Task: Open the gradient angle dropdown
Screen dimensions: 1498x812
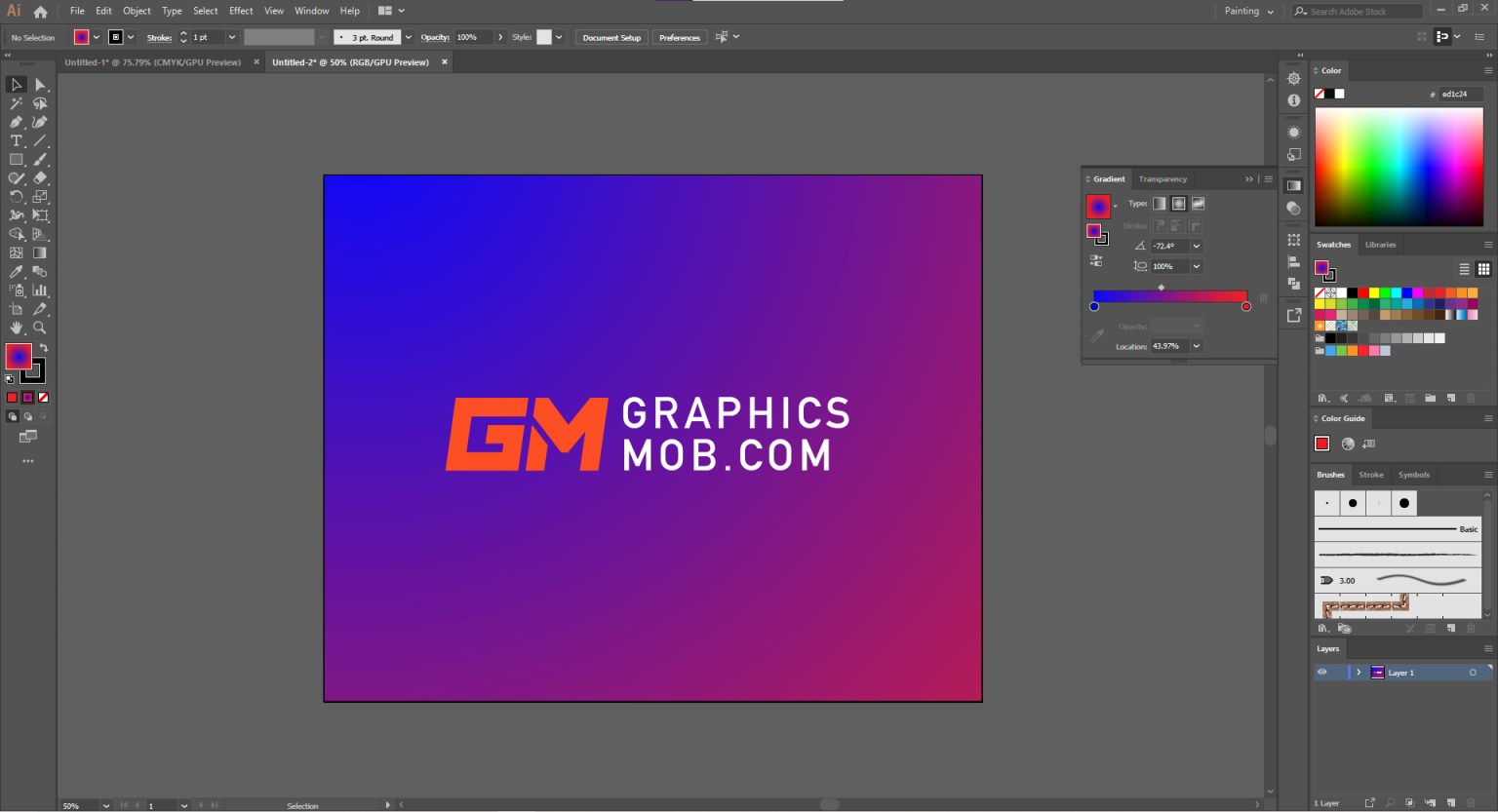Action: click(1197, 246)
